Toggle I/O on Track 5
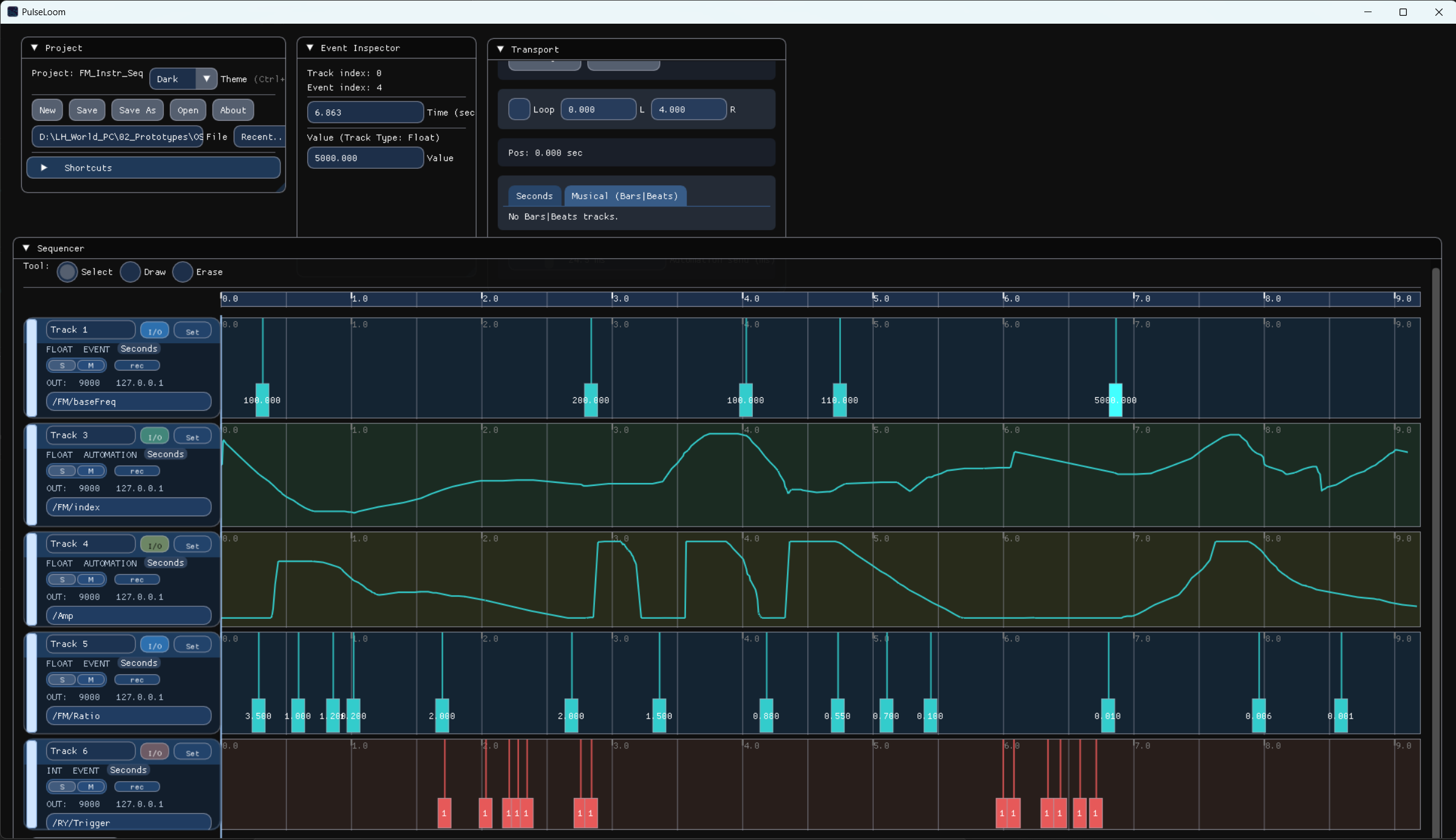The width and height of the screenshot is (1456, 840). tap(155, 645)
